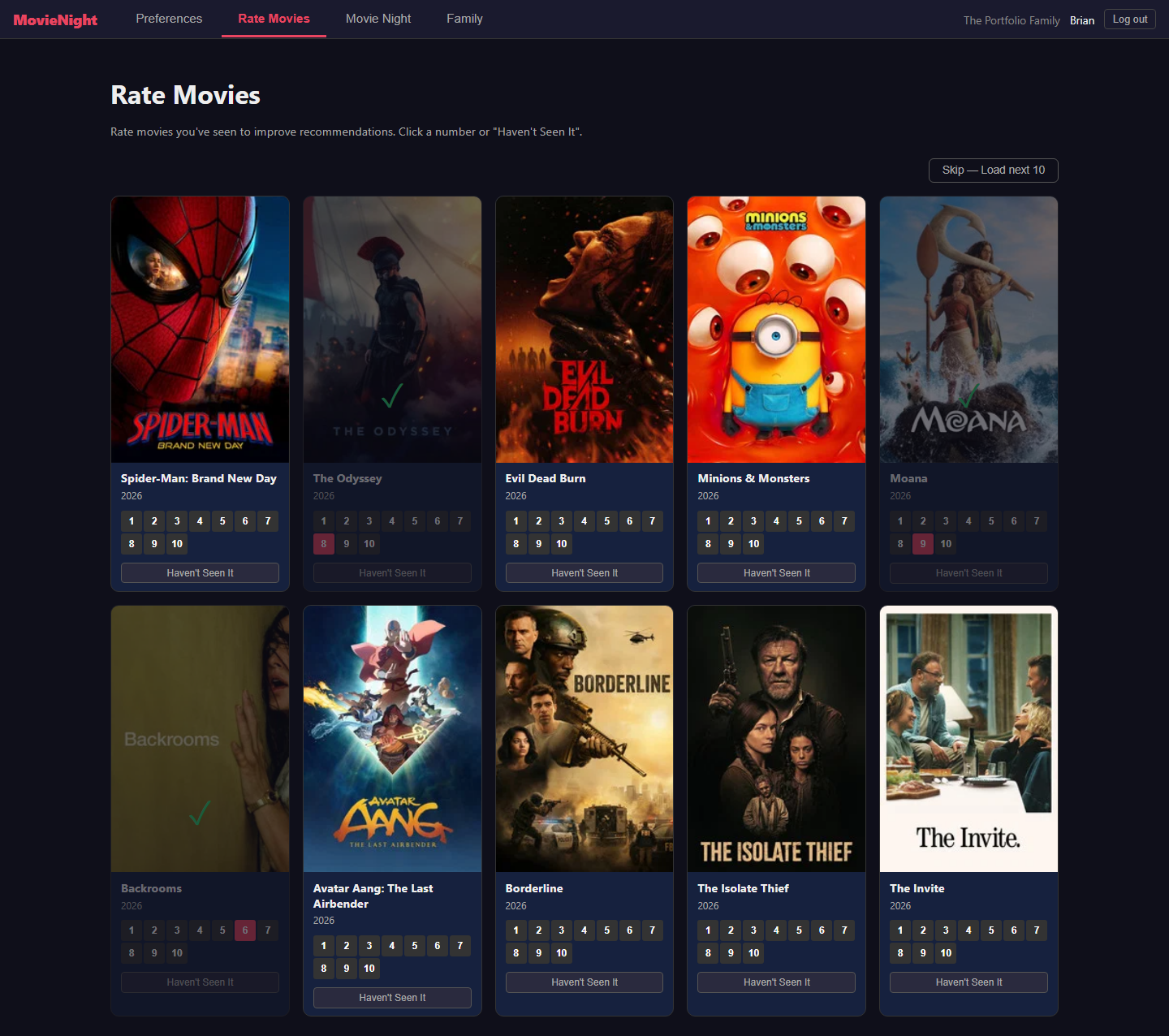Click the selected 6 rating on Backrooms

[x=245, y=930]
